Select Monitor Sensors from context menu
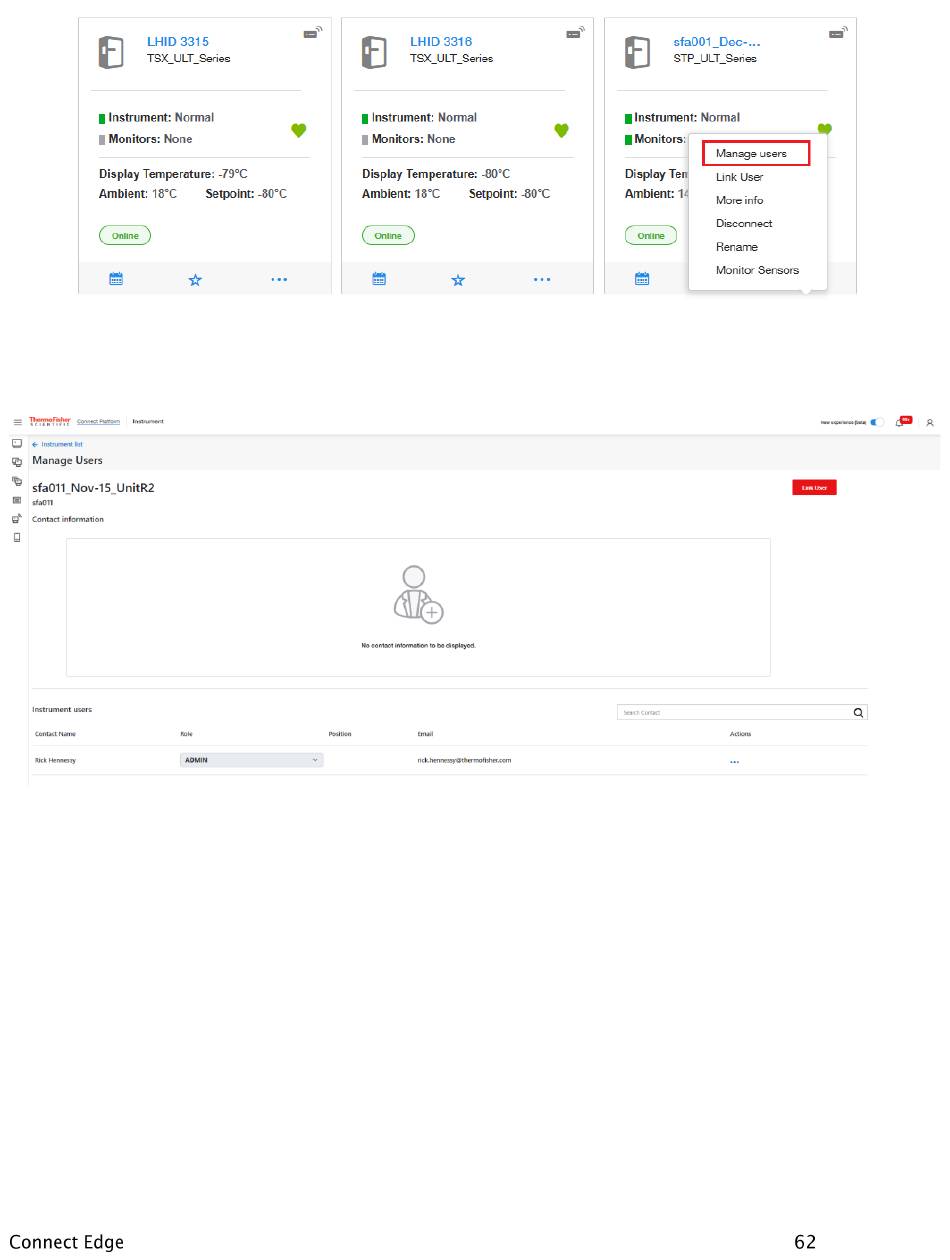950x1260 pixels. pos(757,270)
